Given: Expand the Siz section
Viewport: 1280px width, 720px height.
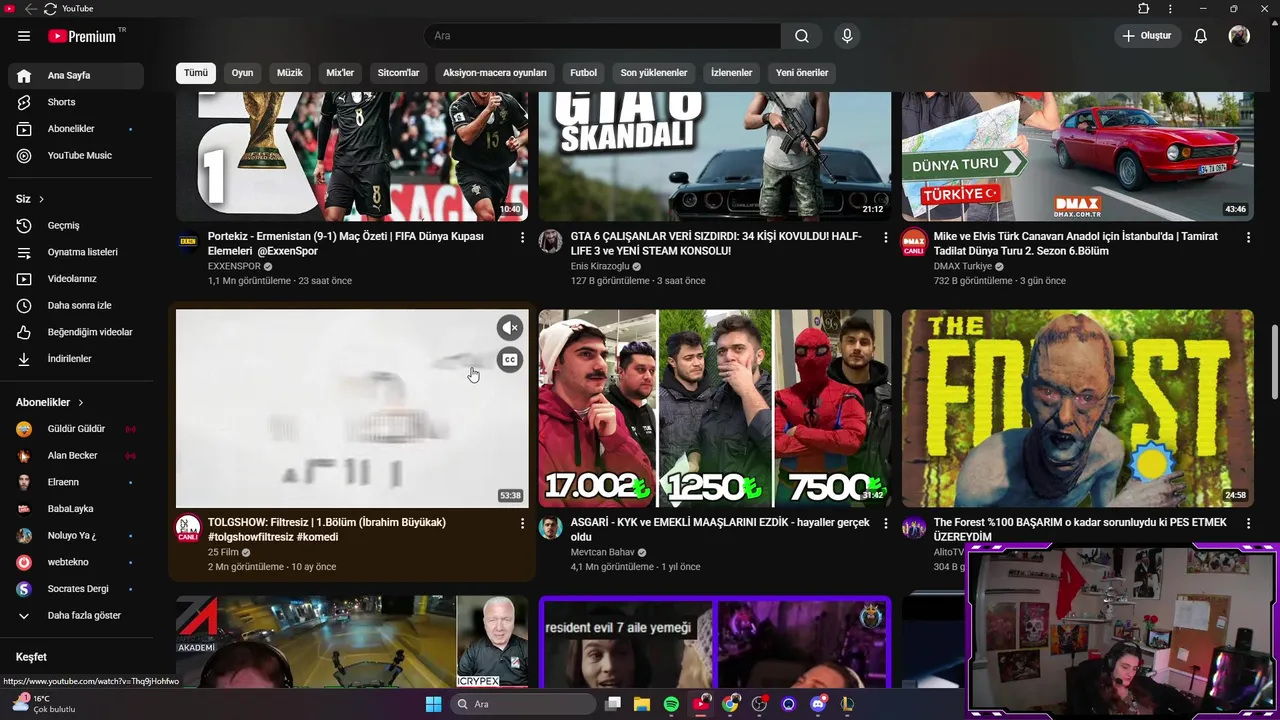Looking at the screenshot, I should coord(30,199).
